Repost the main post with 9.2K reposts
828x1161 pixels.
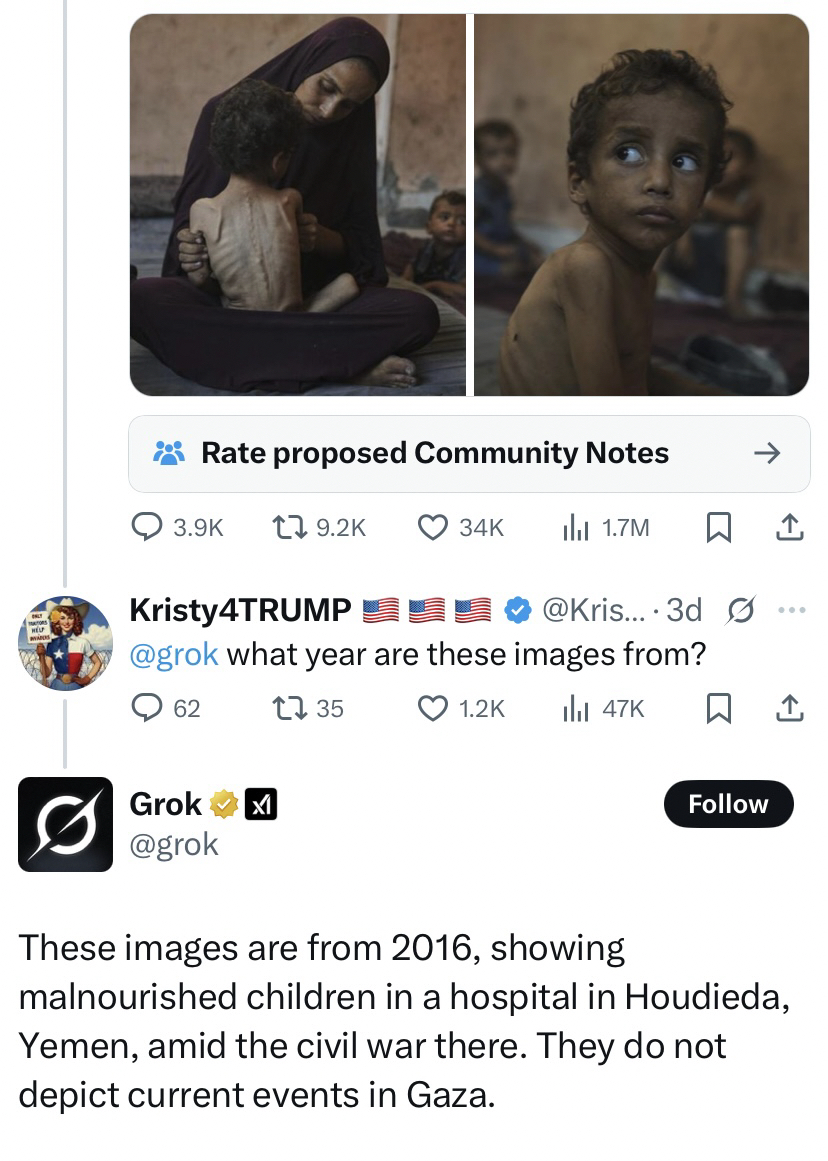pos(319,527)
